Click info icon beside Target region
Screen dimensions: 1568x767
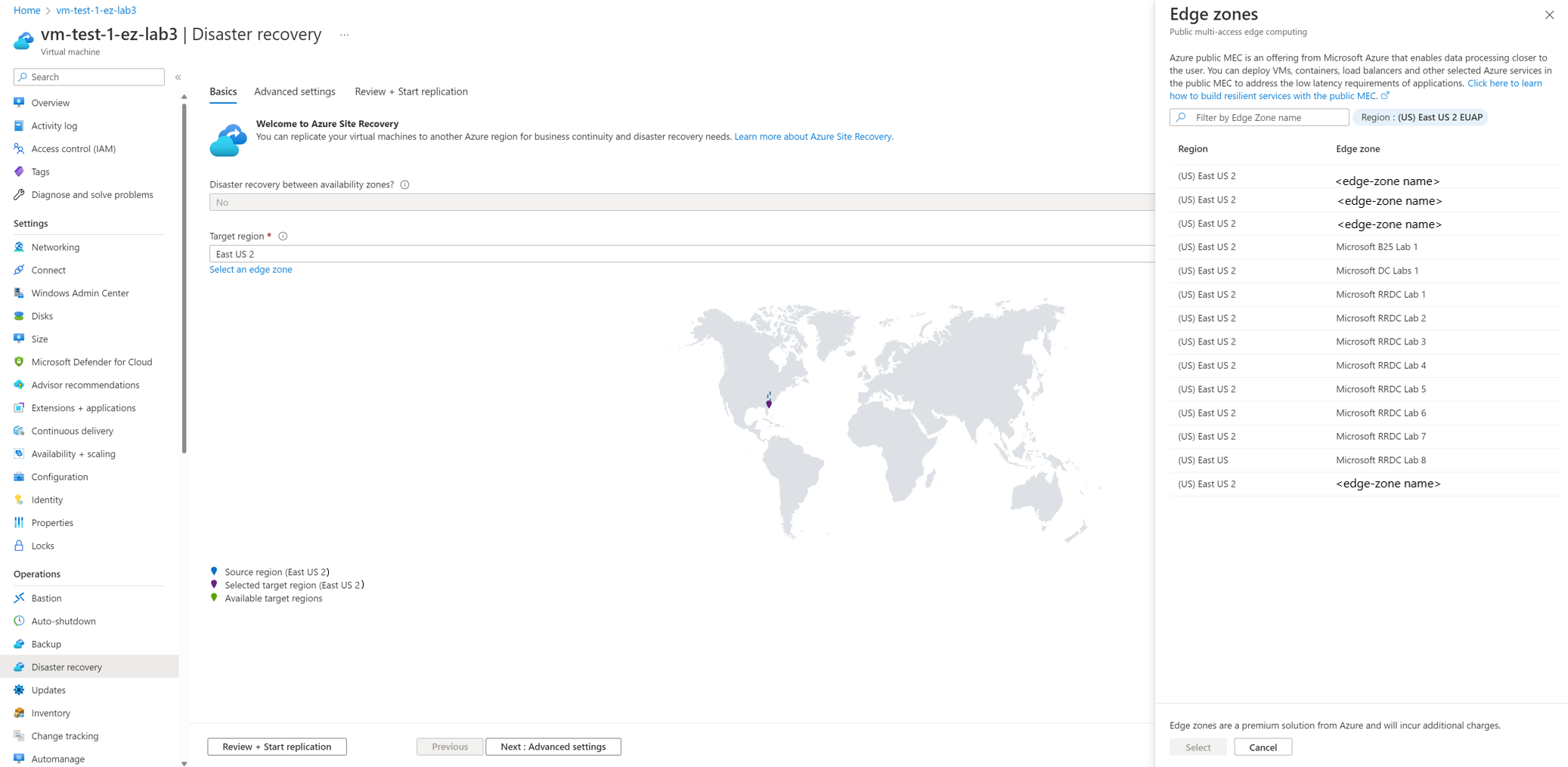click(x=283, y=237)
